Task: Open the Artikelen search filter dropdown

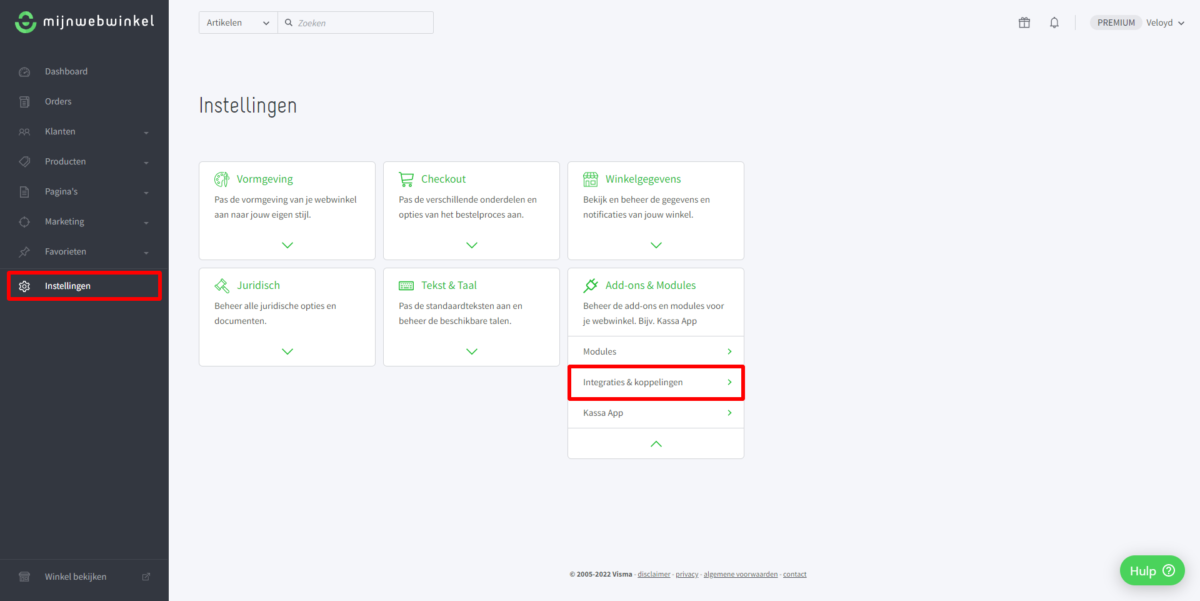Action: coord(237,23)
